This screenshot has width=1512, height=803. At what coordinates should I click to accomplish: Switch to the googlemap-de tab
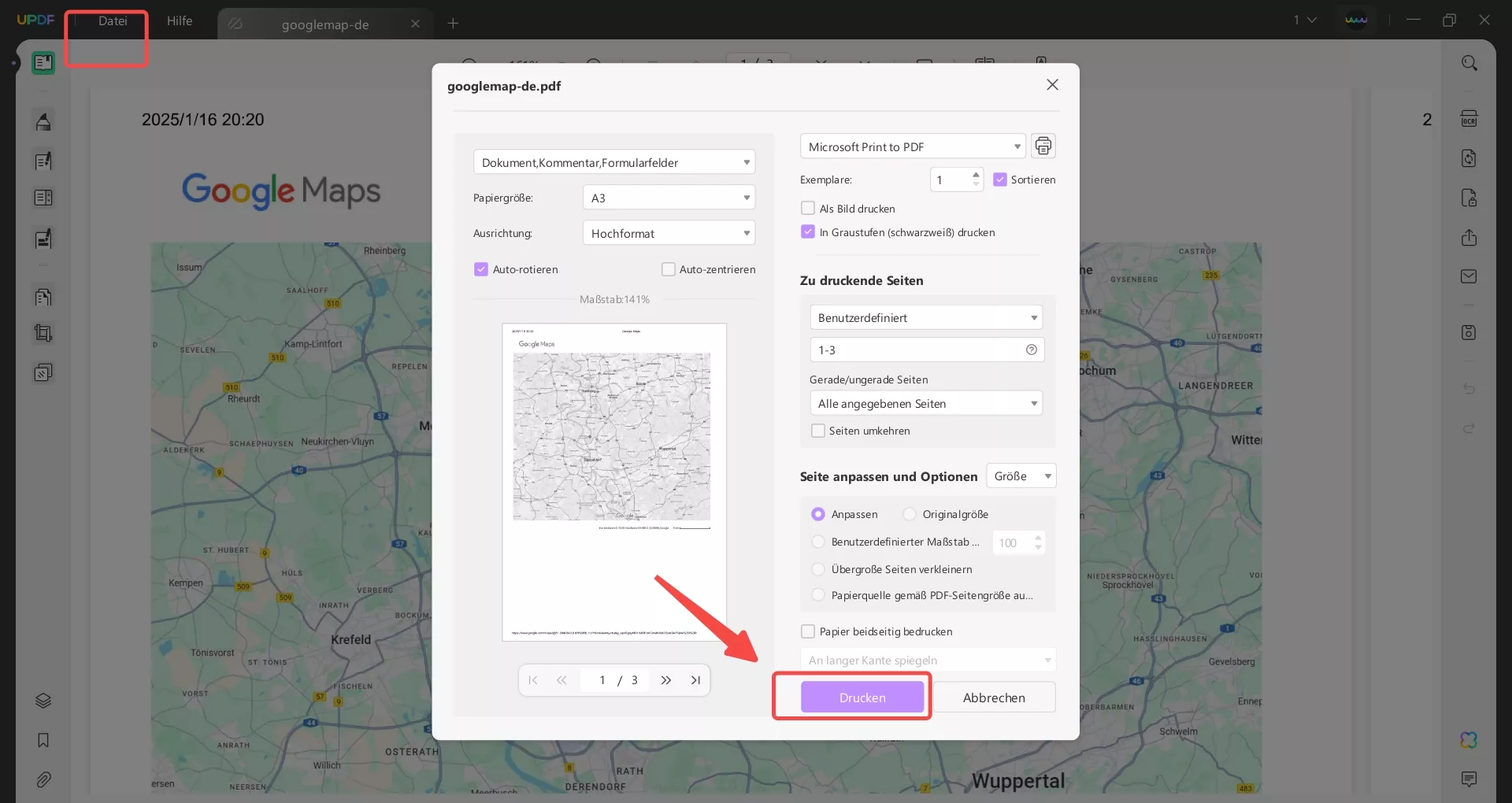pyautogui.click(x=324, y=24)
